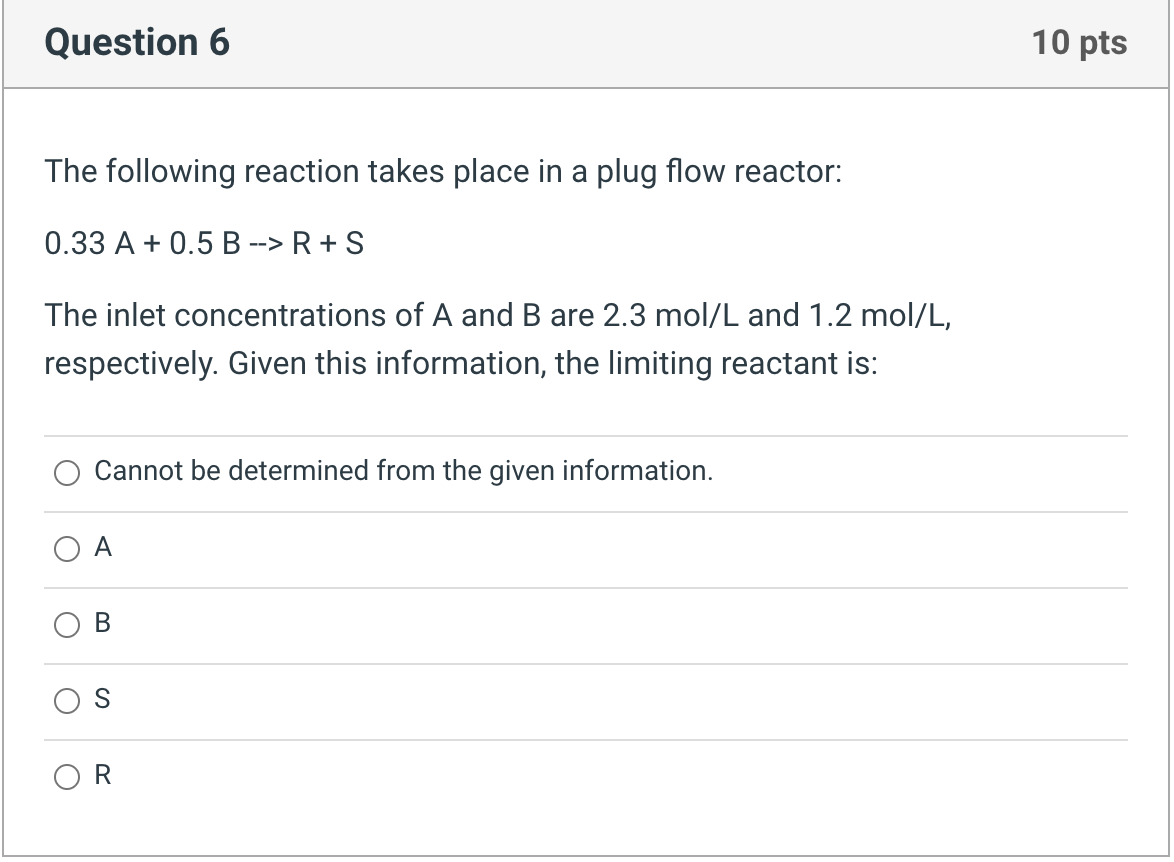Viewport: 1174px width, 862px height.
Task: Click the divider above the answer choices
Action: click(585, 434)
